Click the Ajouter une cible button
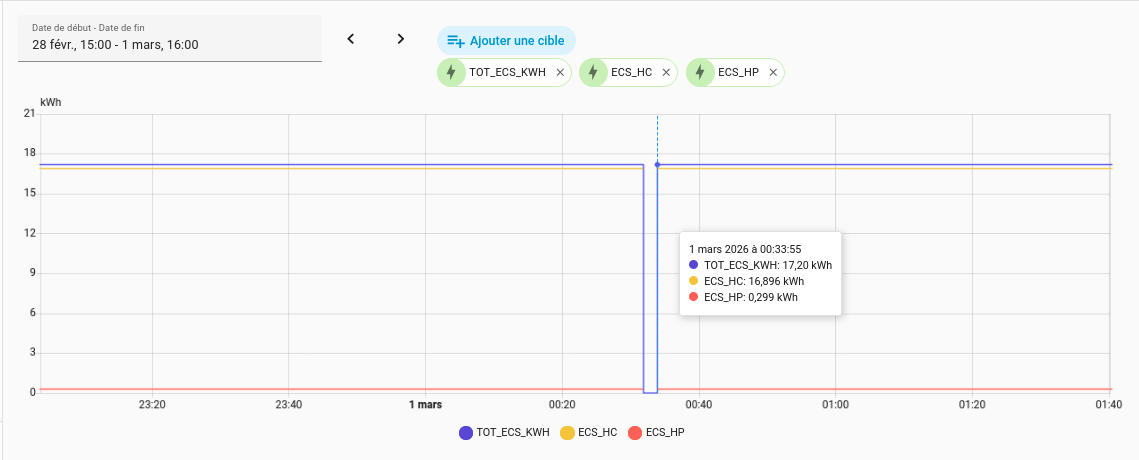This screenshot has height=460, width=1139. 506,41
